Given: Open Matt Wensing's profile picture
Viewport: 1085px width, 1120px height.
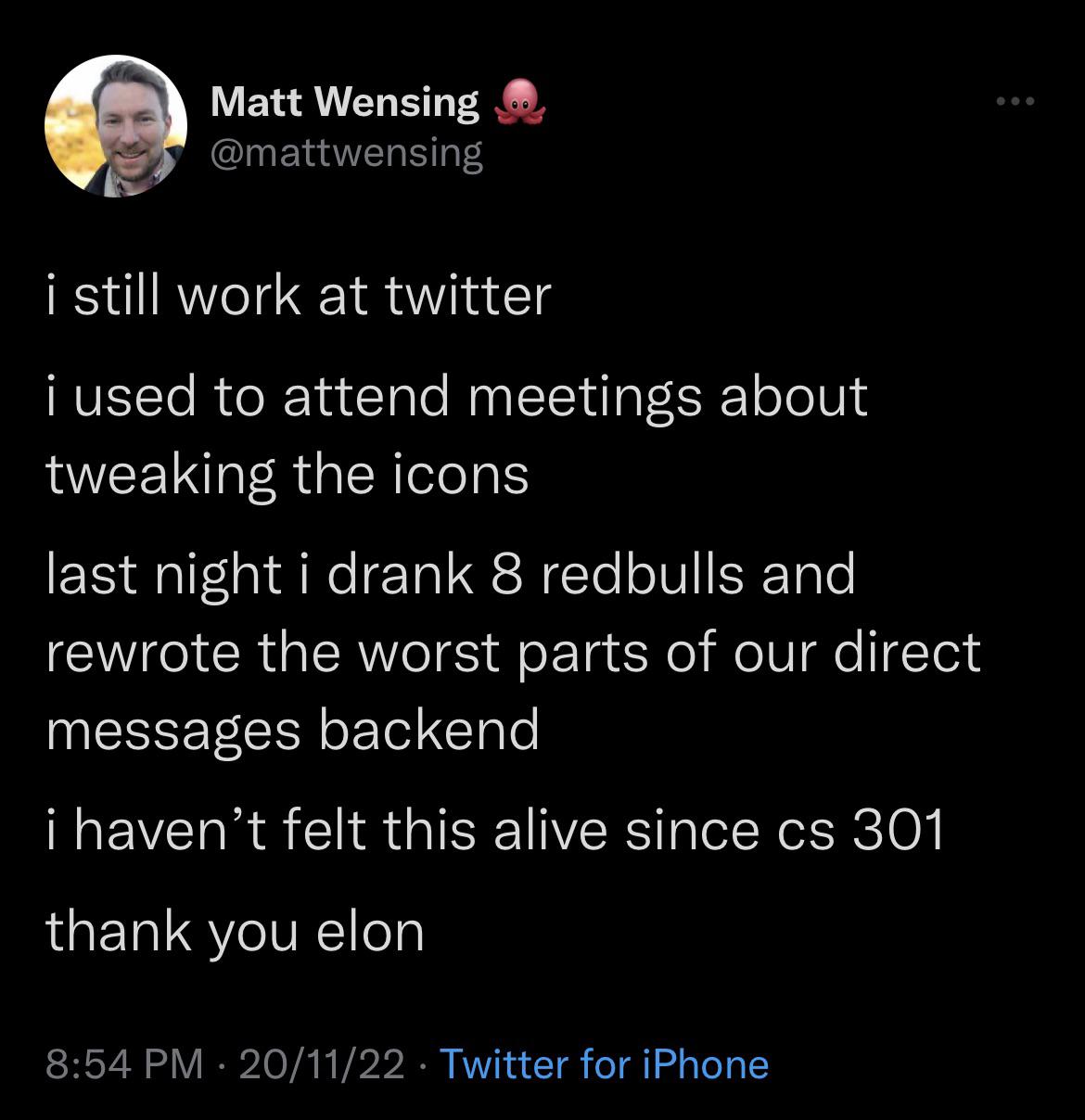Looking at the screenshot, I should coord(116,125).
